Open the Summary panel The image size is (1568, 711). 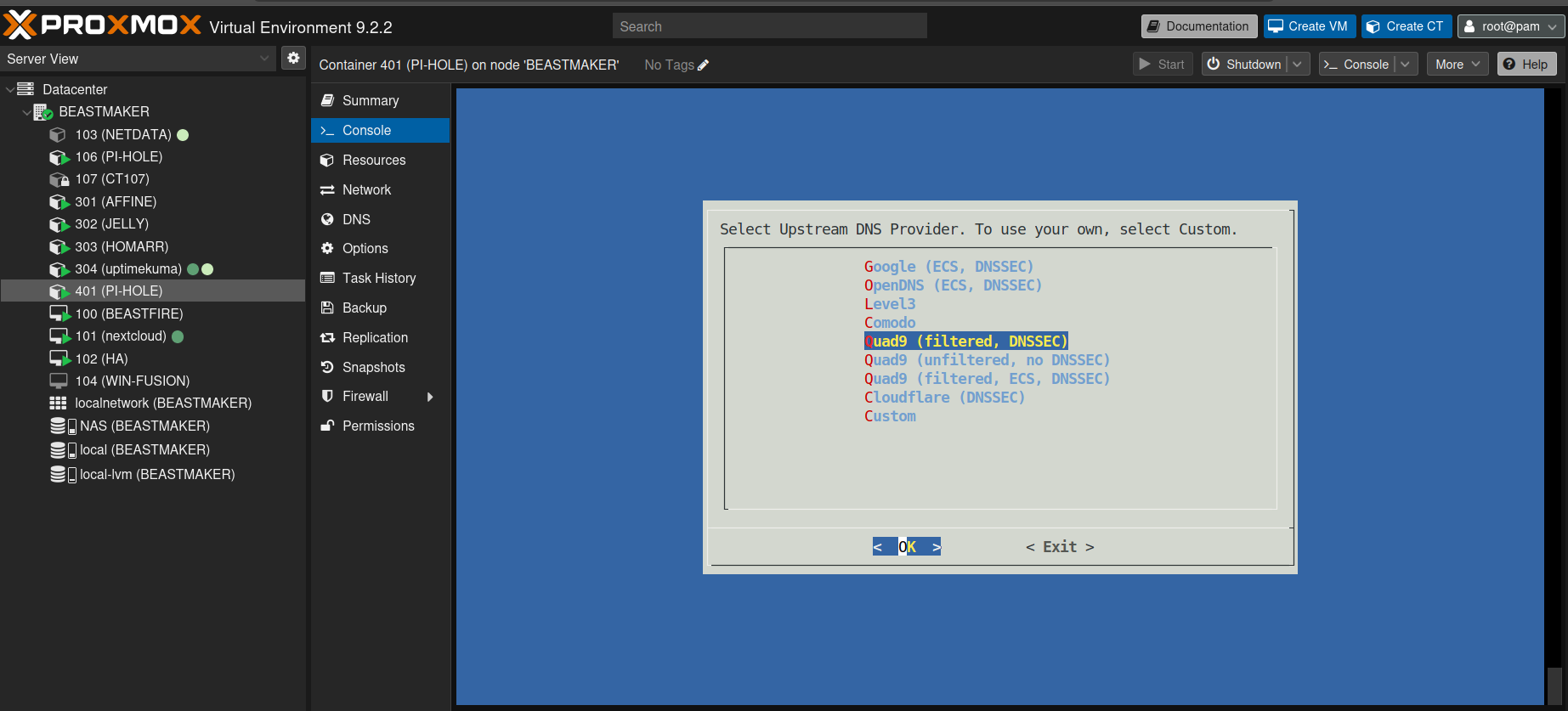[x=380, y=100]
